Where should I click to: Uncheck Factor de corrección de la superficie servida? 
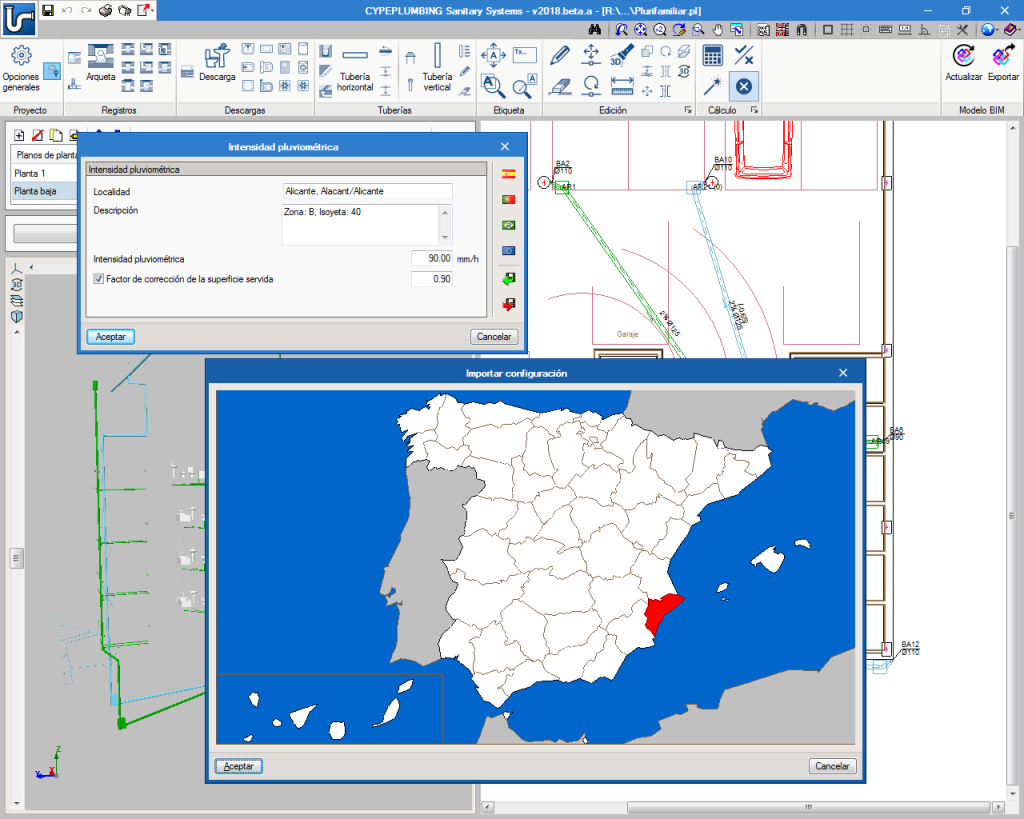click(98, 279)
